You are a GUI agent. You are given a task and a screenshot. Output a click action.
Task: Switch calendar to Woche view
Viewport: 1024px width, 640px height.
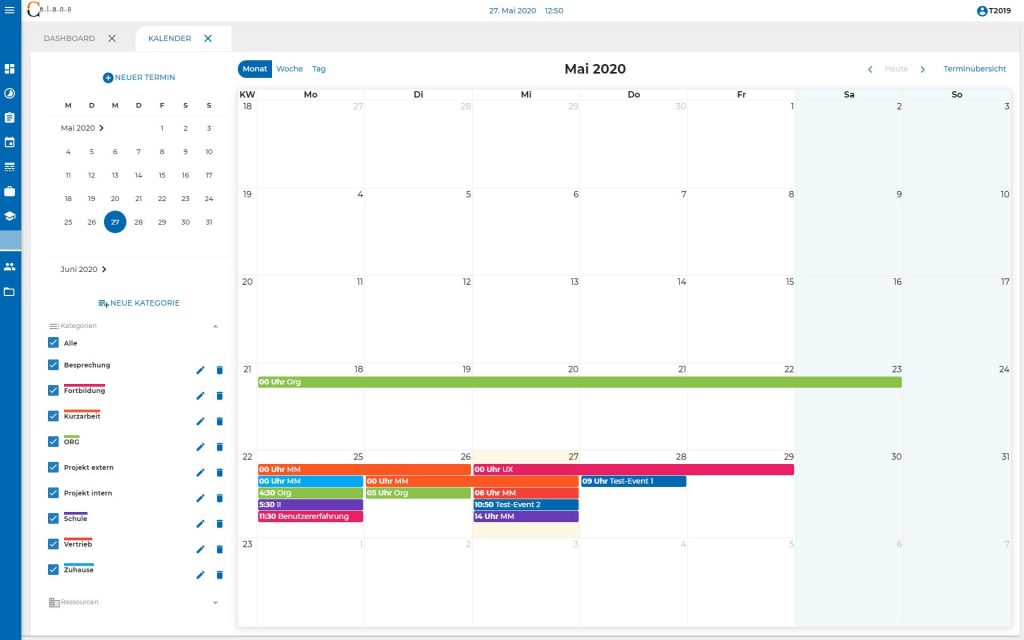(289, 69)
